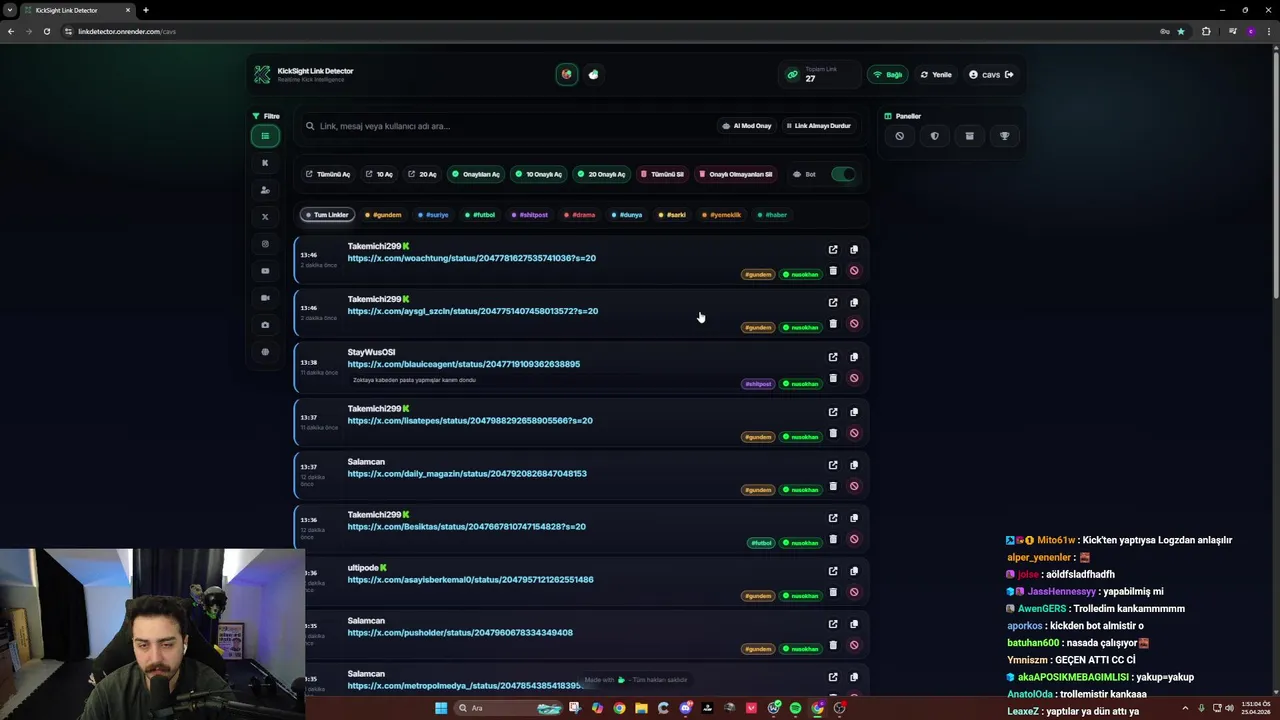Filter links by Kick platform icon
This screenshot has width=1280, height=720.
click(x=265, y=163)
